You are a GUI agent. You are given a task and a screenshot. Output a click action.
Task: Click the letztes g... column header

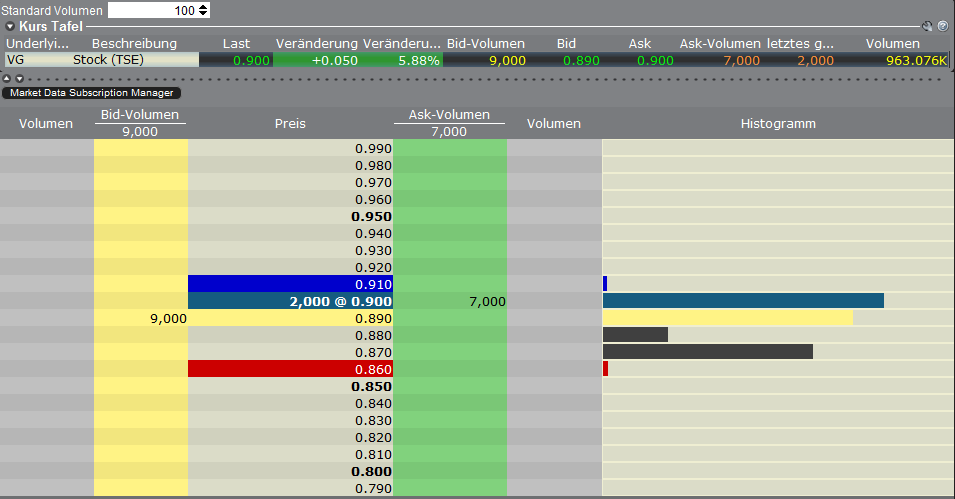(x=800, y=43)
